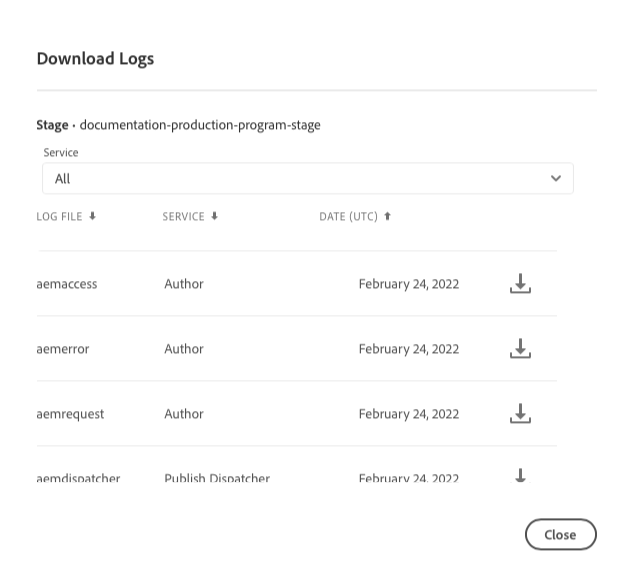Select the aemerror log file row

point(63,349)
